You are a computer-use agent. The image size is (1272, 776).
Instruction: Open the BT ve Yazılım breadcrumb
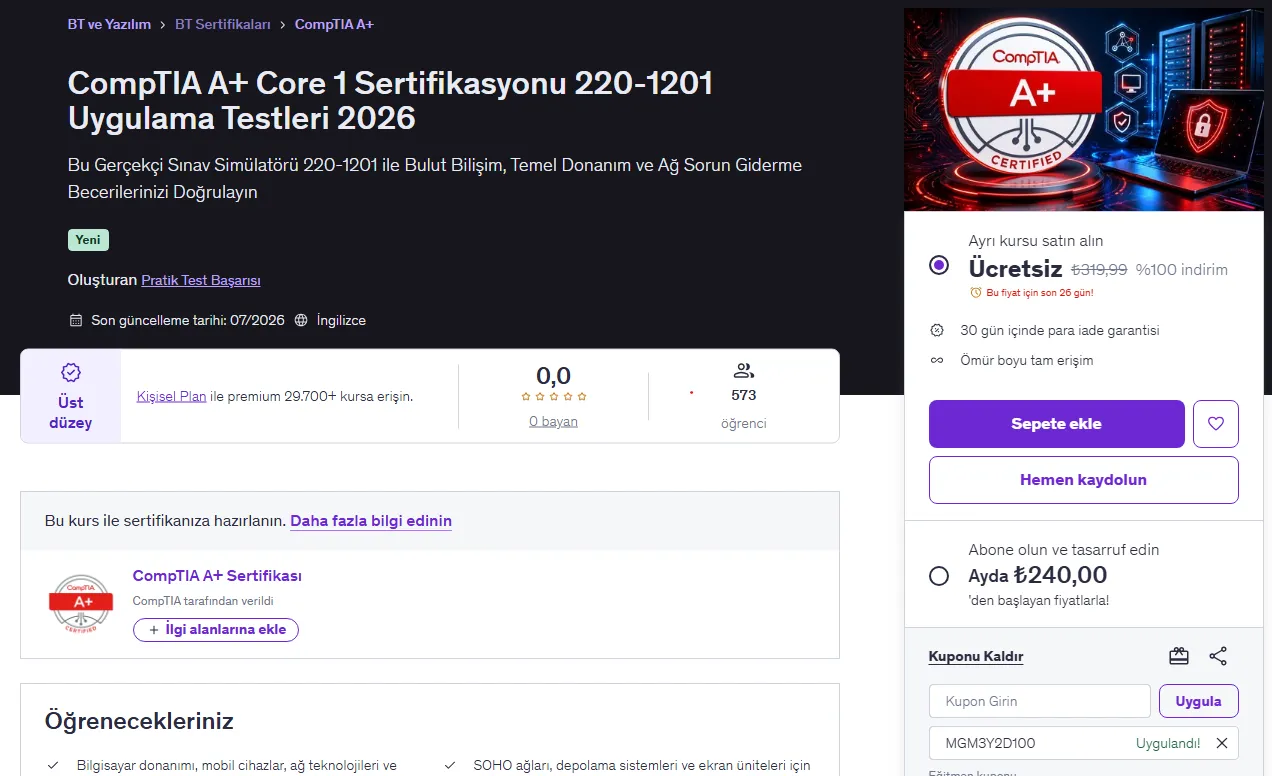point(109,24)
